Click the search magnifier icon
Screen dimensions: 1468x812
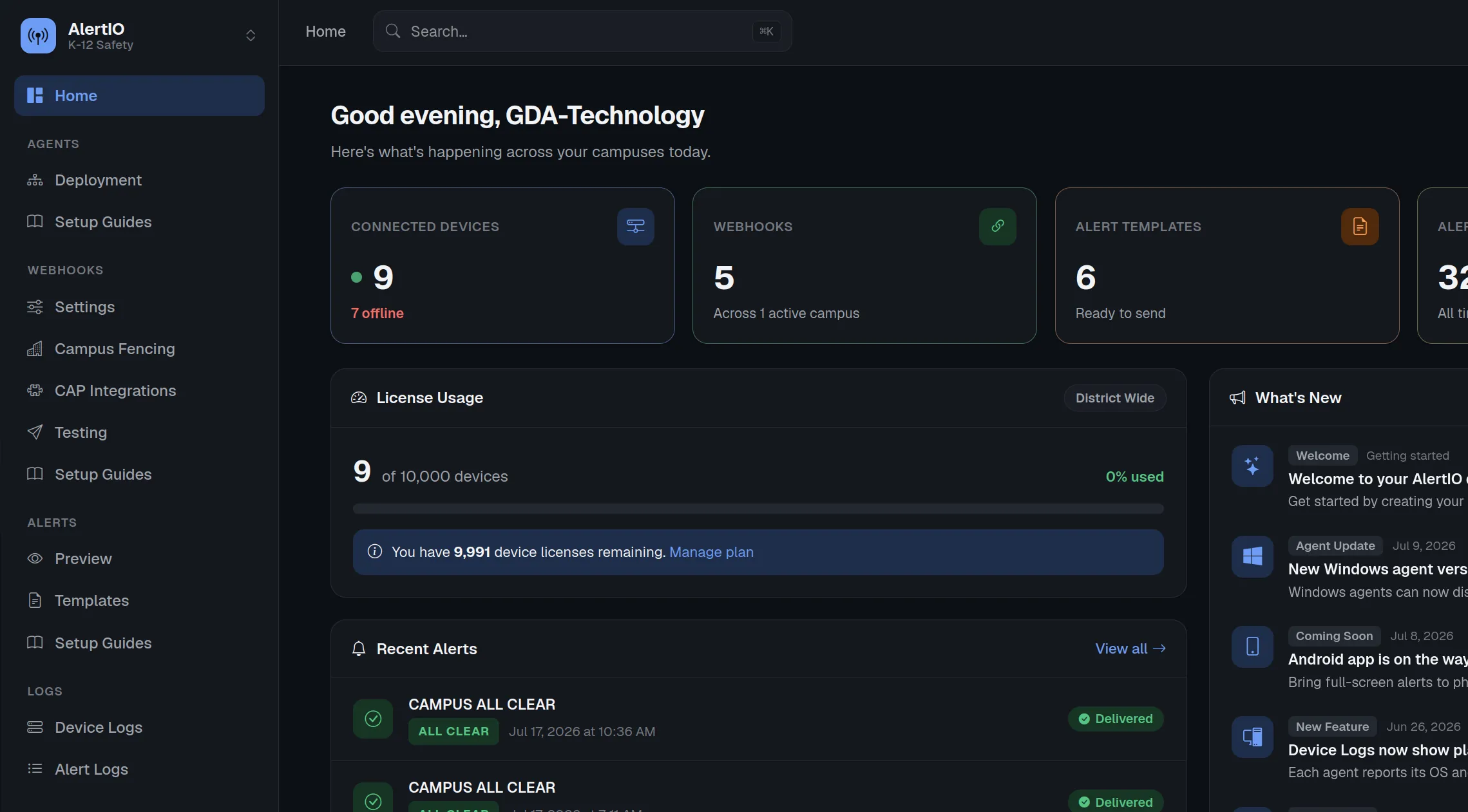[x=393, y=32]
